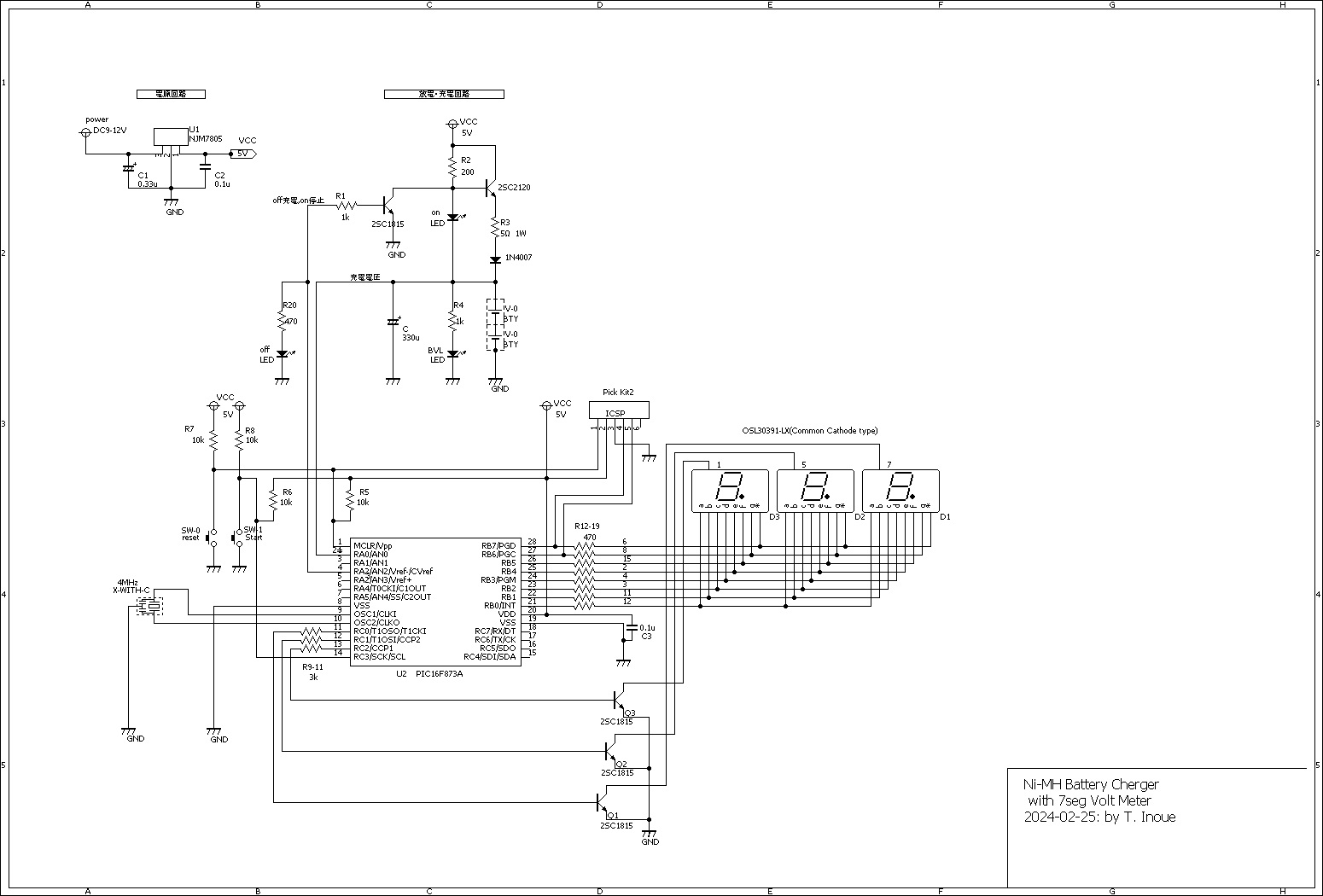Select the OSC1/CLKI pin label

click(x=375, y=614)
